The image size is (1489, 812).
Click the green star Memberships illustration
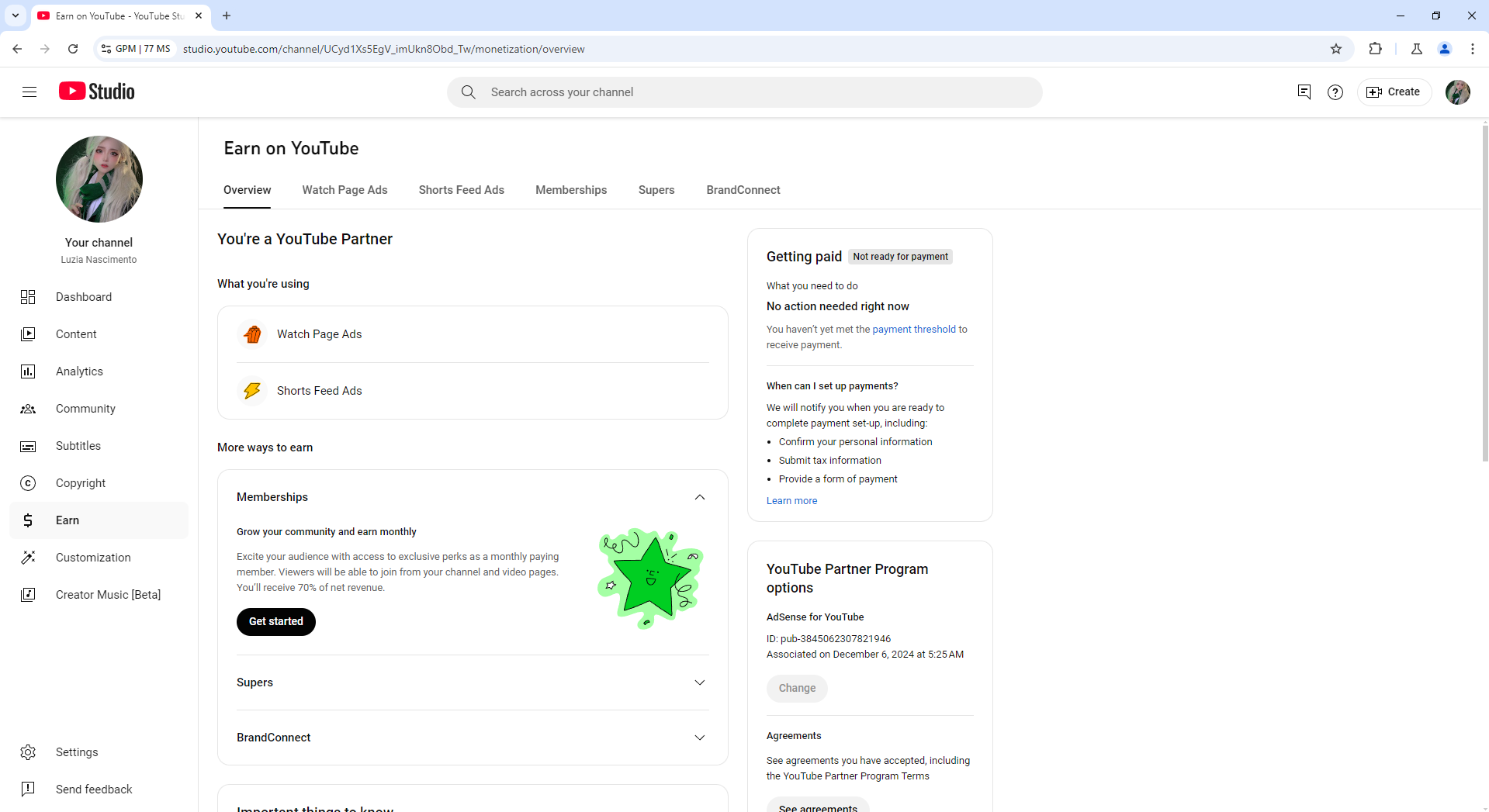[650, 579]
